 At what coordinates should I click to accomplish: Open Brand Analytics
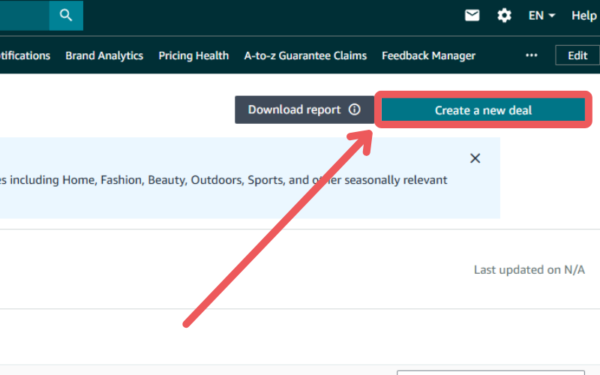(x=104, y=56)
